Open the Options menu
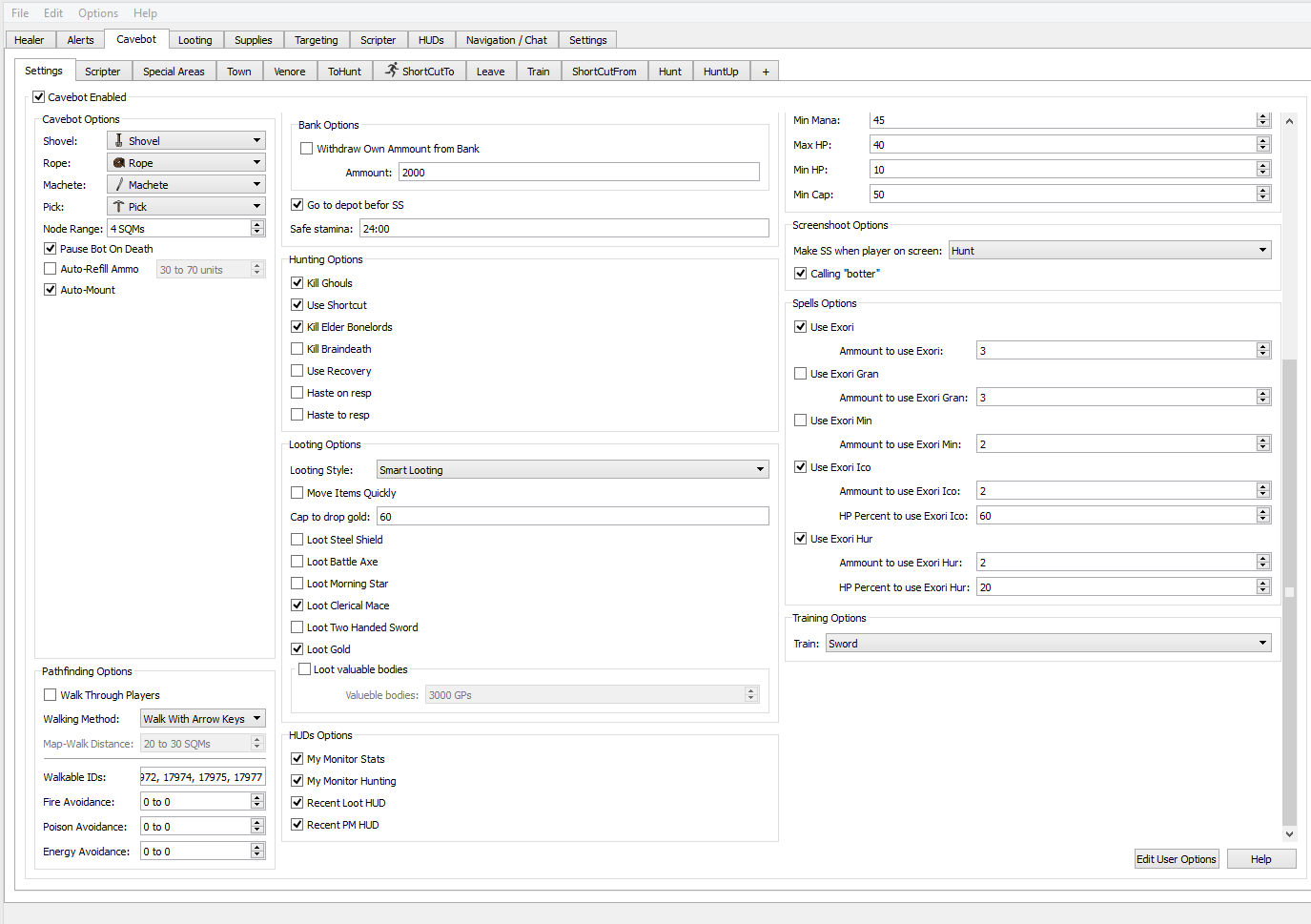The height and width of the screenshot is (924, 1311). 98,13
